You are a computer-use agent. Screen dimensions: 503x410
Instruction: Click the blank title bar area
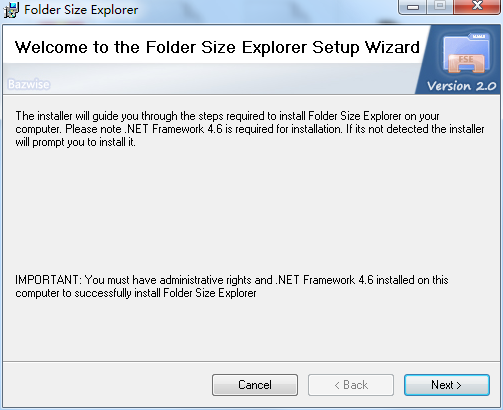267,10
